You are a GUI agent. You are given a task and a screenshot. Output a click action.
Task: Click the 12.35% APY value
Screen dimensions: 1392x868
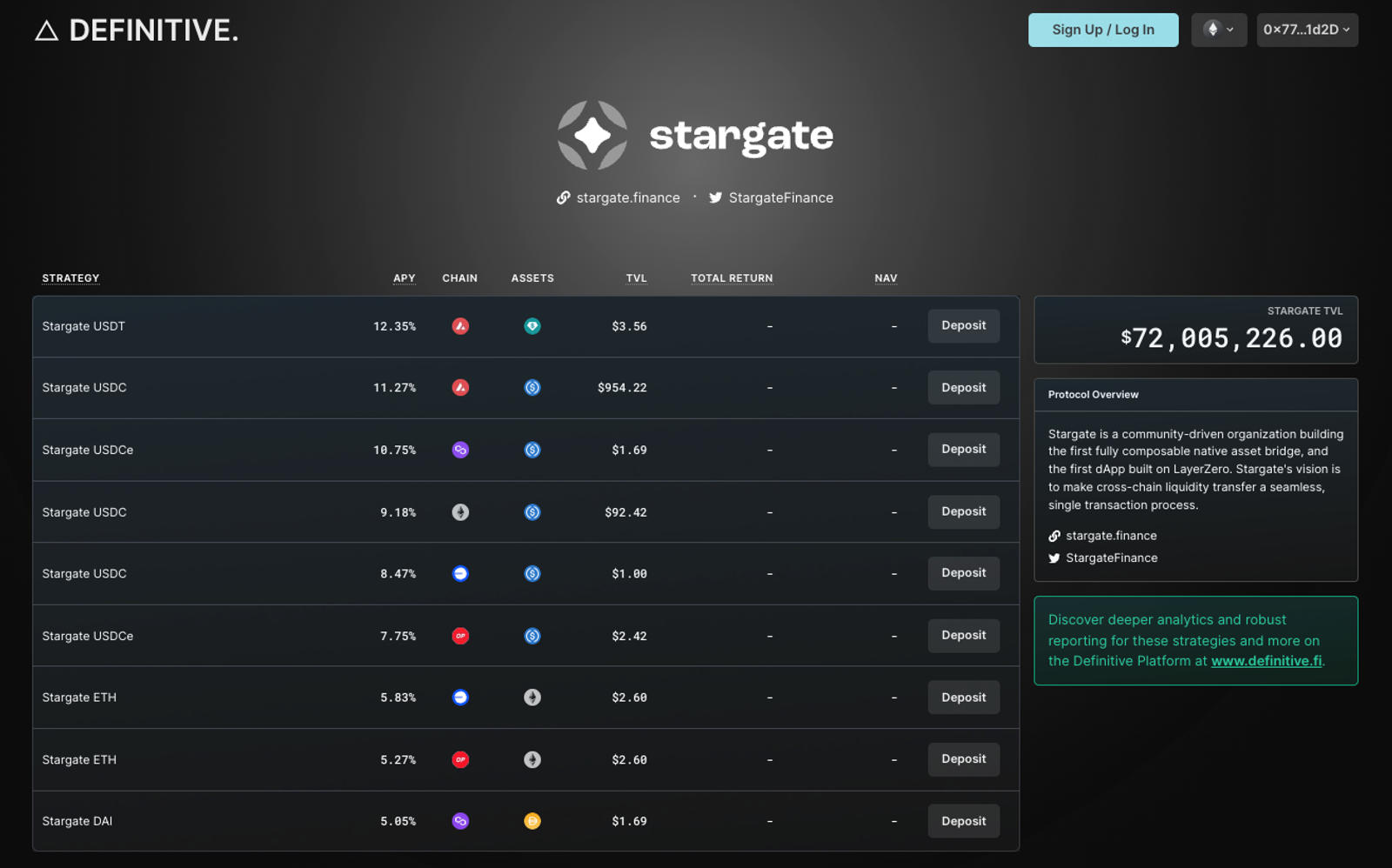[x=395, y=326]
